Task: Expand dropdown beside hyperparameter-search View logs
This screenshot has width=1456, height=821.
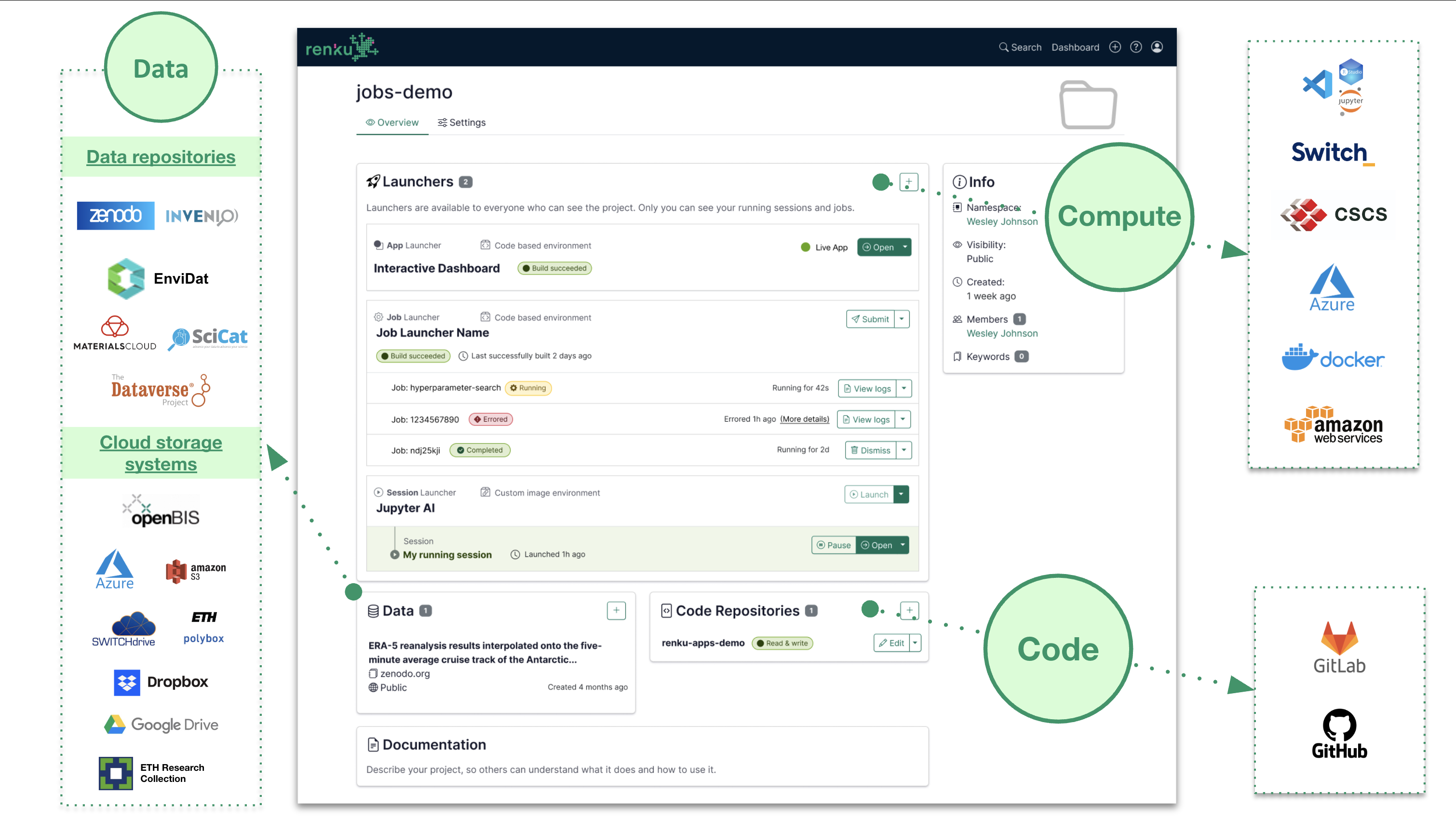Action: [x=904, y=388]
